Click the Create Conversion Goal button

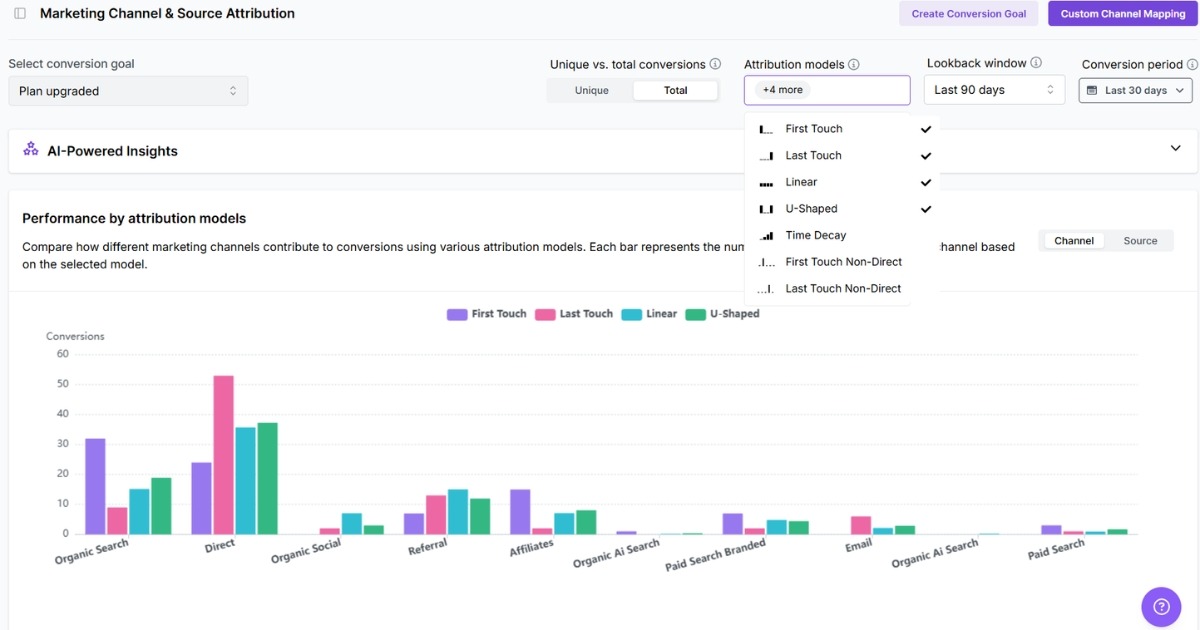[968, 13]
